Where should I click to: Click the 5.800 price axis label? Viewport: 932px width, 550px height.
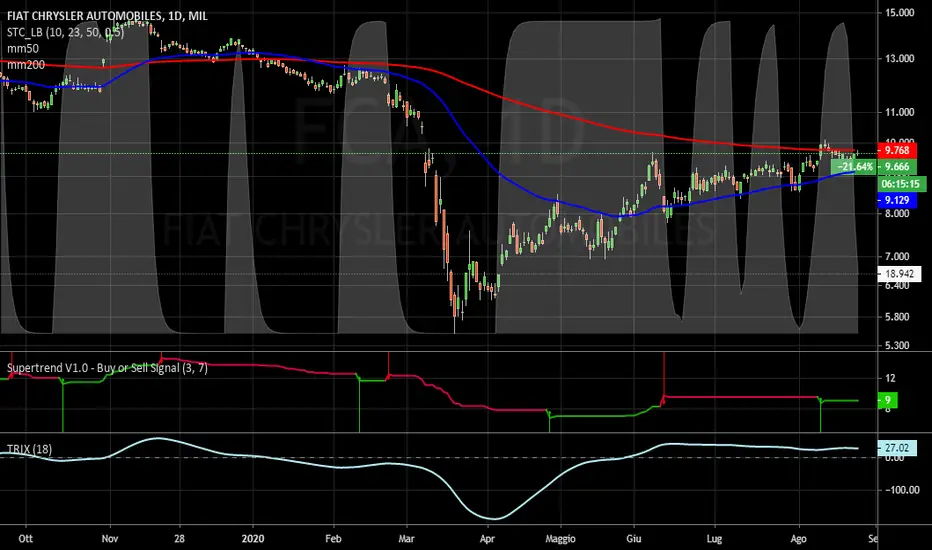pyautogui.click(x=897, y=317)
